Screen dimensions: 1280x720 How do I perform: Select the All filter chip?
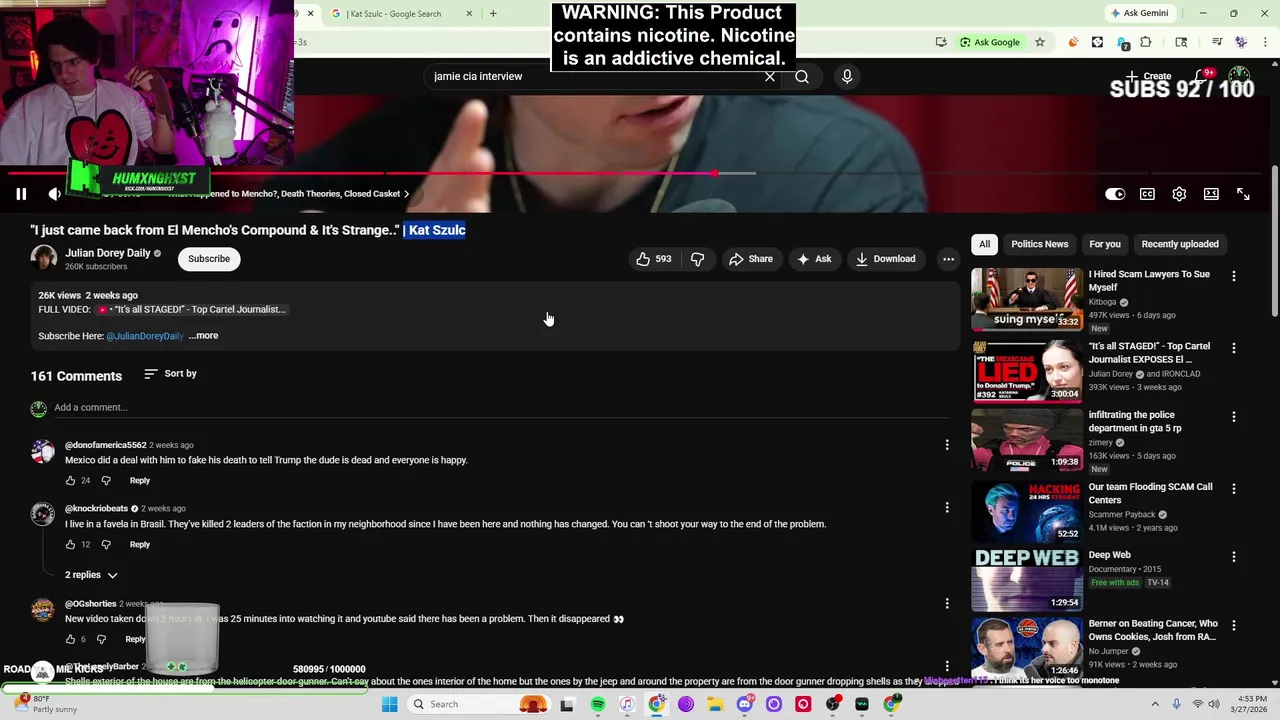click(x=985, y=244)
